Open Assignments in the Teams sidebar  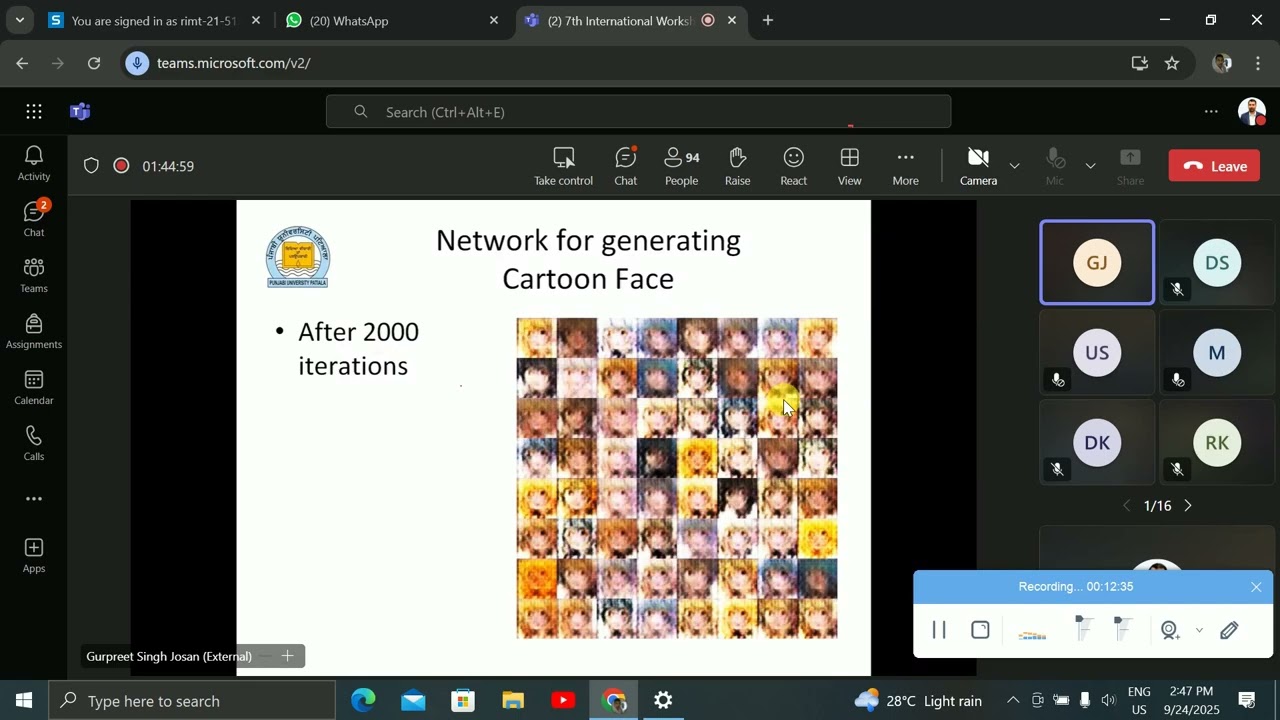coord(34,331)
